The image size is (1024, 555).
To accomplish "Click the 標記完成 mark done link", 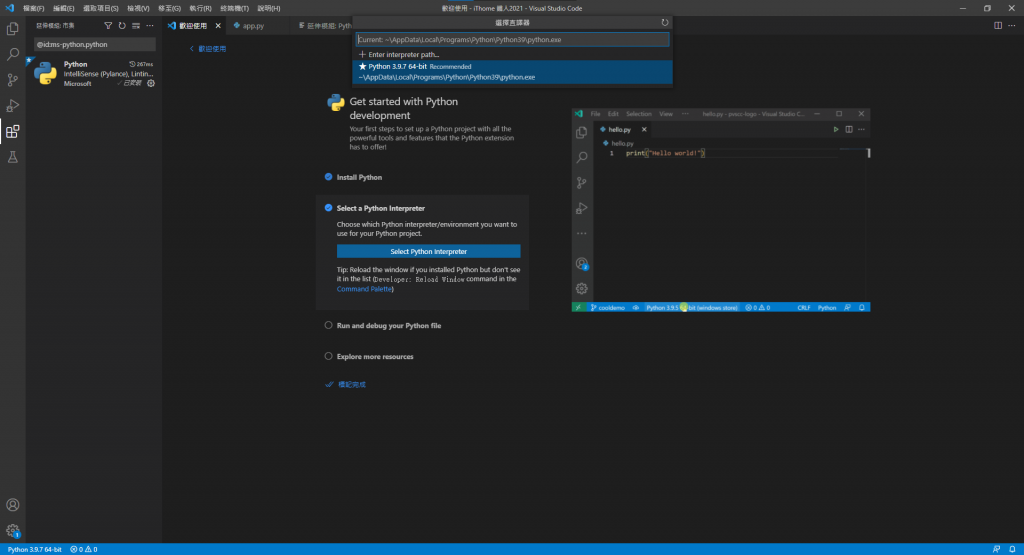I will [345, 385].
